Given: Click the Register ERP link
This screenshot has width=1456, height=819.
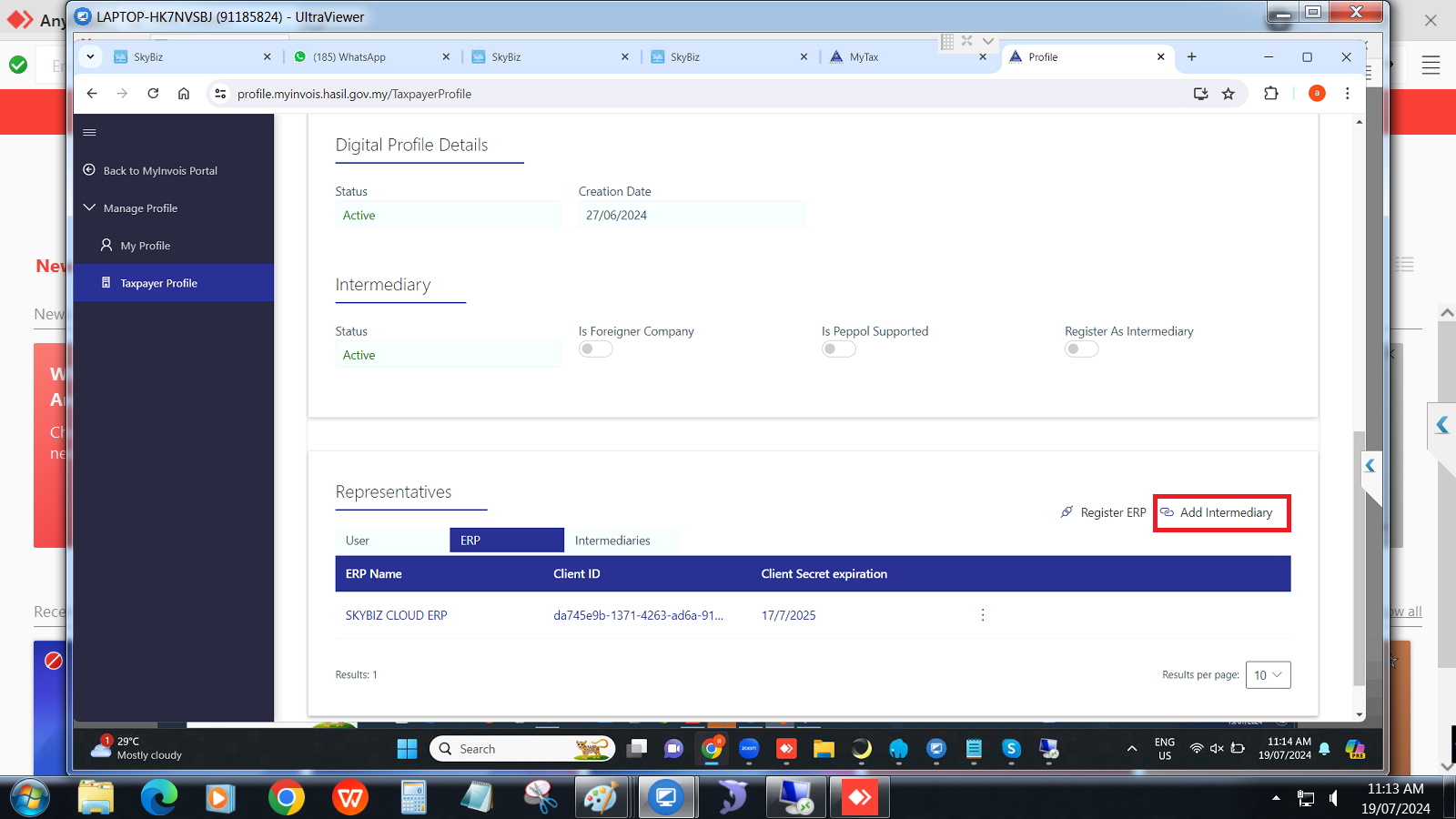Looking at the screenshot, I should 1103,513.
